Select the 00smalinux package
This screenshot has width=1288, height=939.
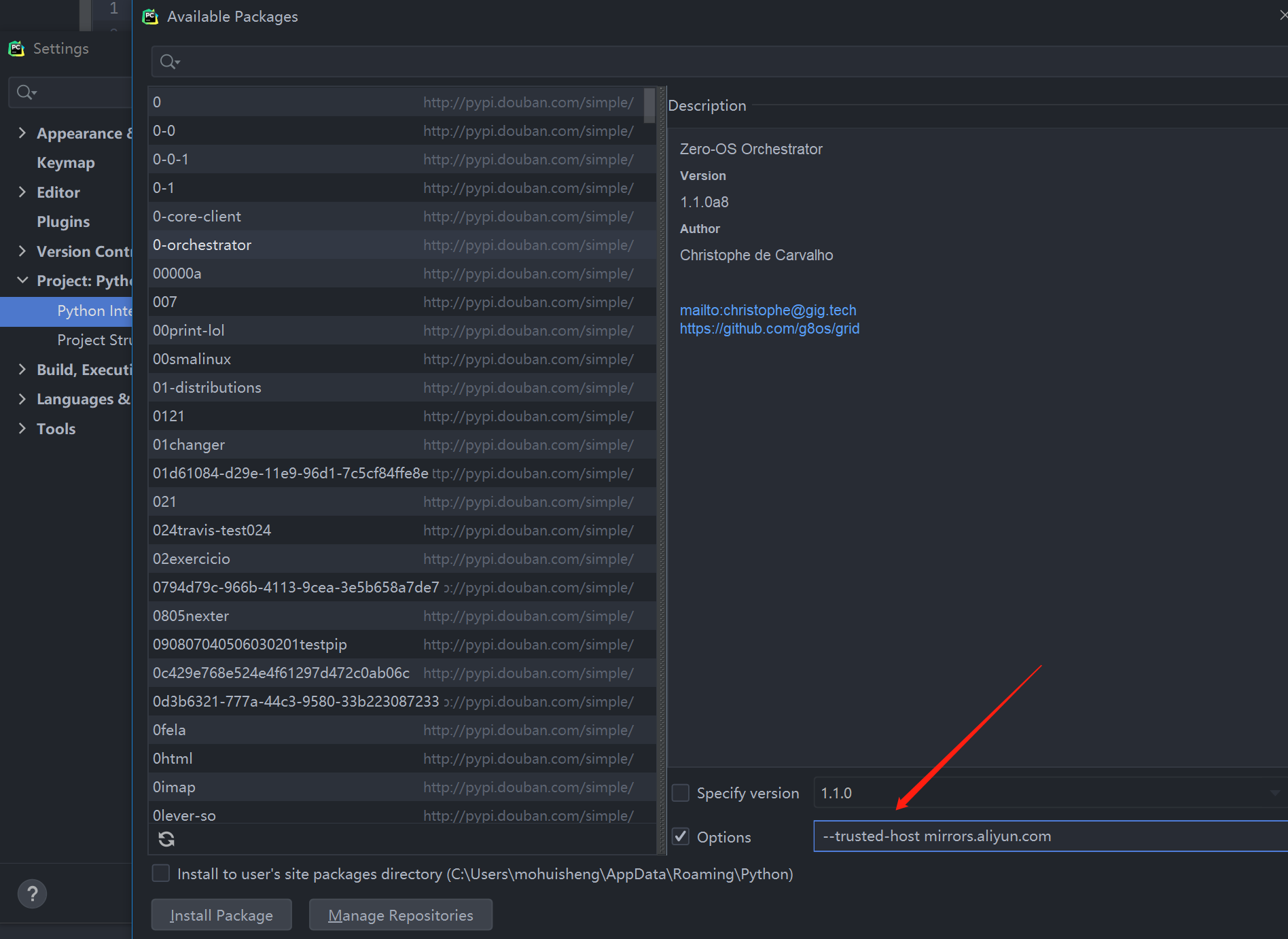(x=402, y=359)
